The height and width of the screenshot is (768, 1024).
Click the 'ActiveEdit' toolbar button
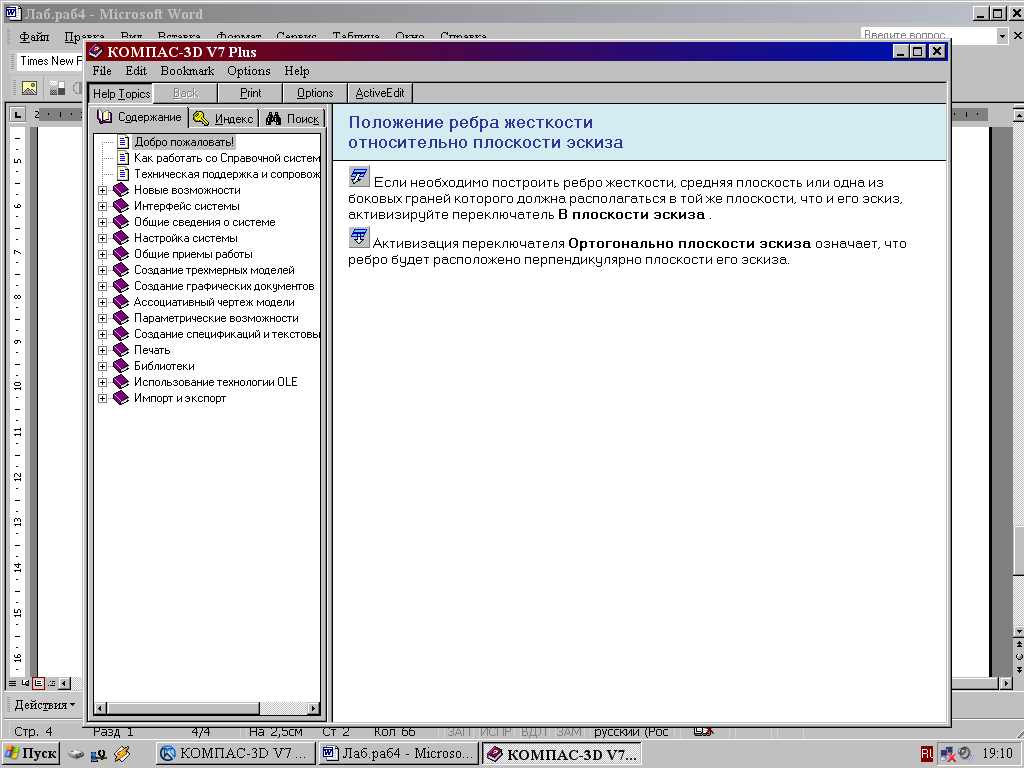379,93
